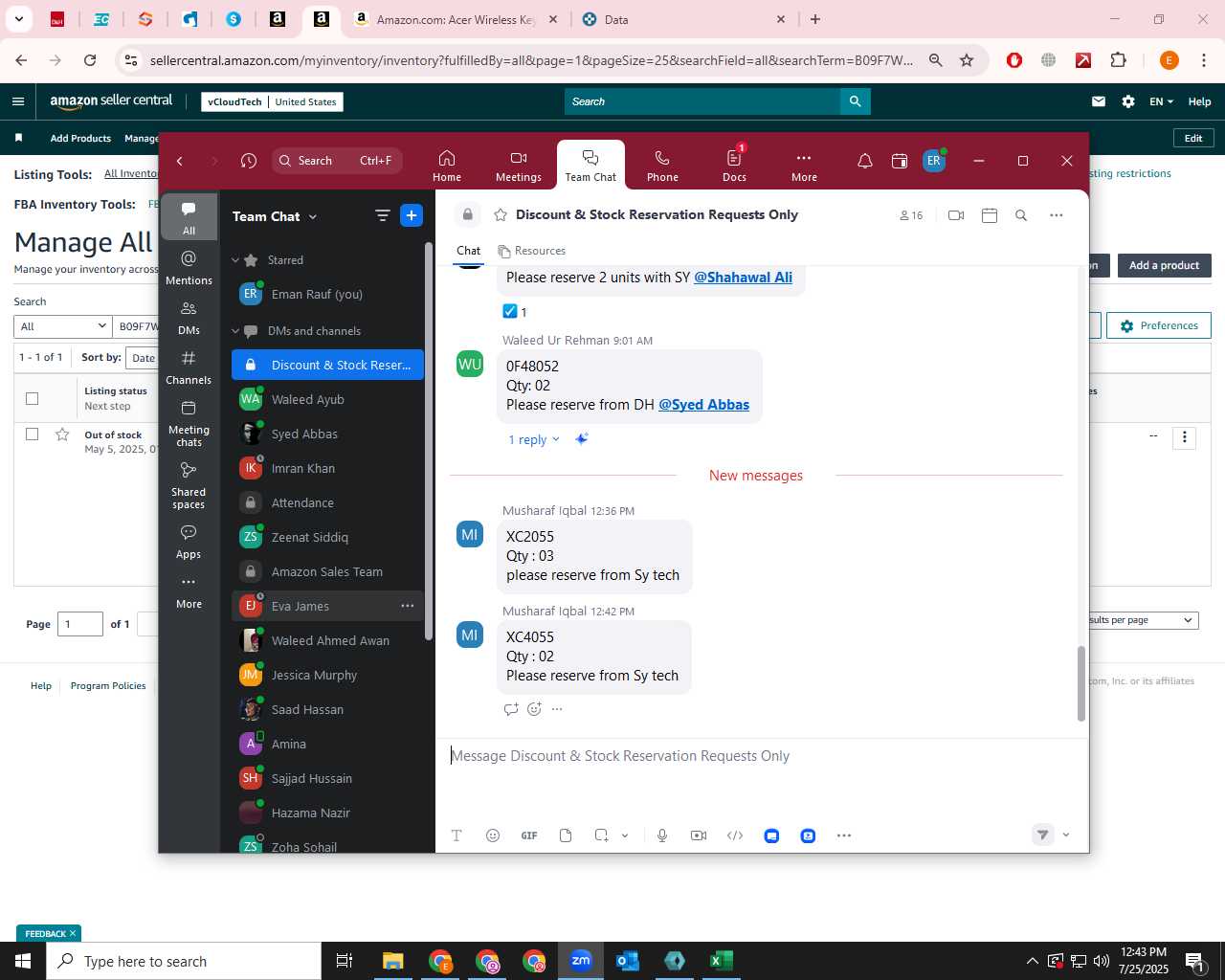Tick the select-all inventory checkbox

point(32,398)
